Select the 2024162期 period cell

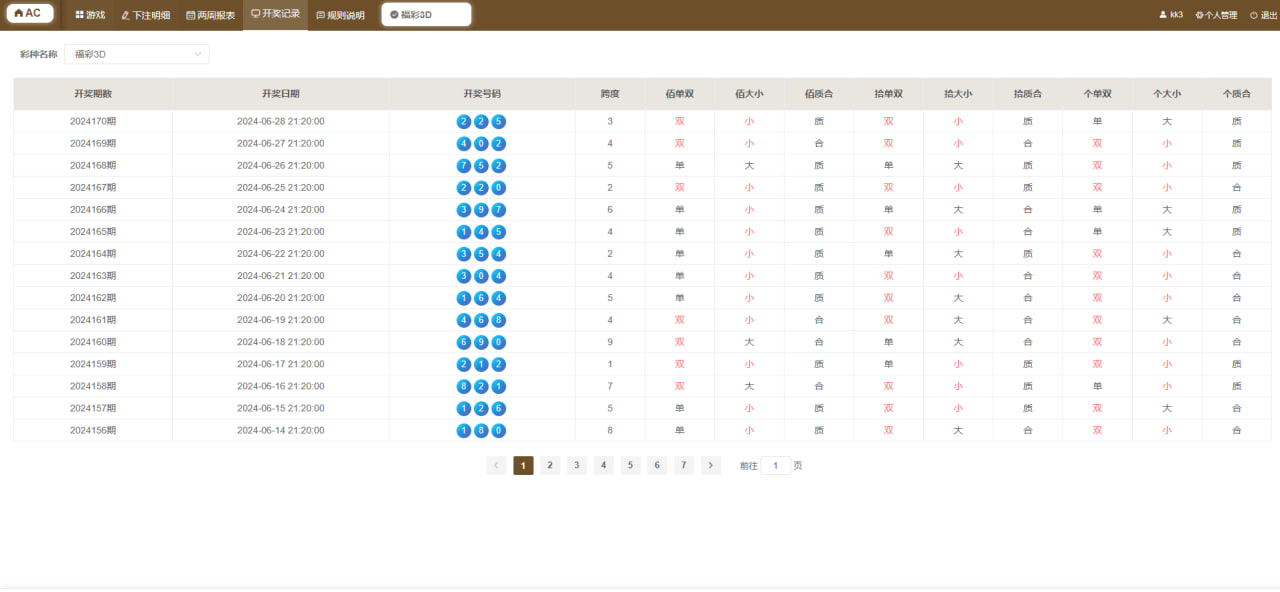[x=93, y=297]
